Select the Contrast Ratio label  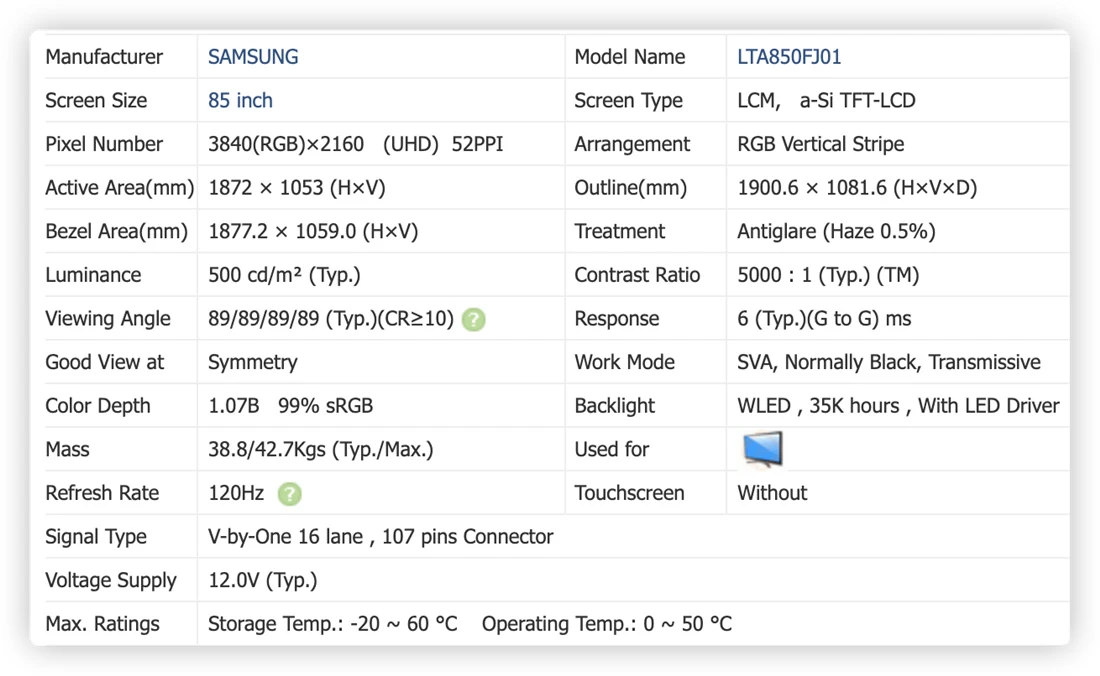pos(637,275)
